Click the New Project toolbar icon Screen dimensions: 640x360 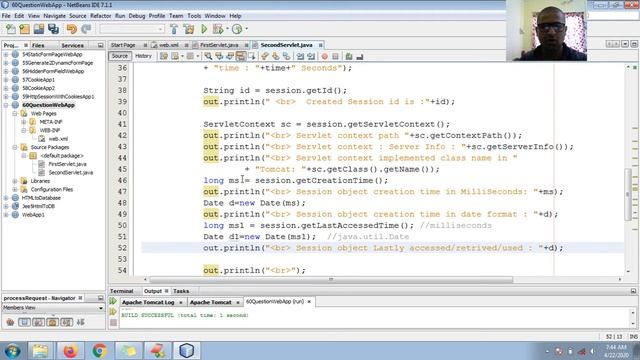tap(24, 29)
